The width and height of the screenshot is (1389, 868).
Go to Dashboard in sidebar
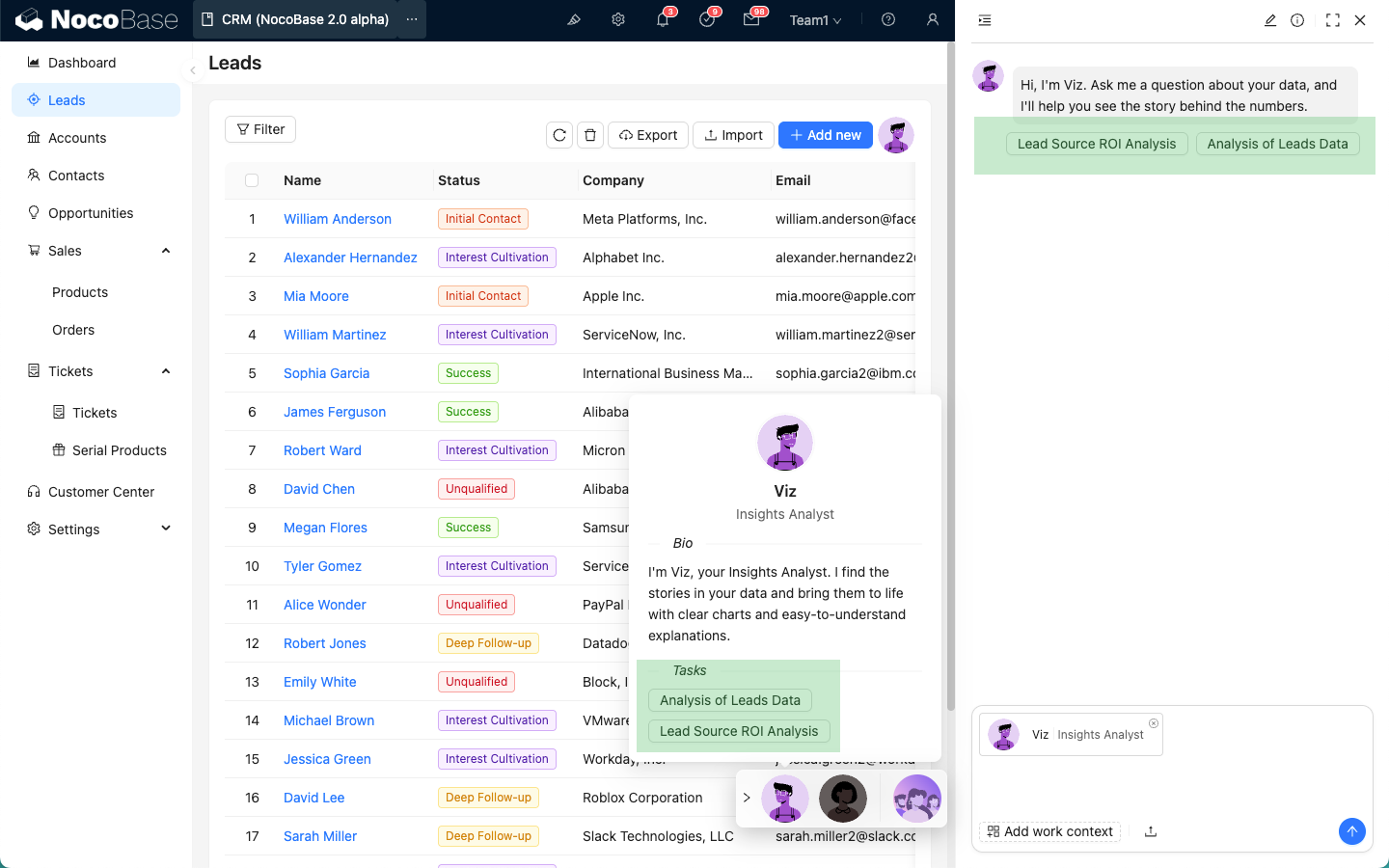[x=82, y=63]
